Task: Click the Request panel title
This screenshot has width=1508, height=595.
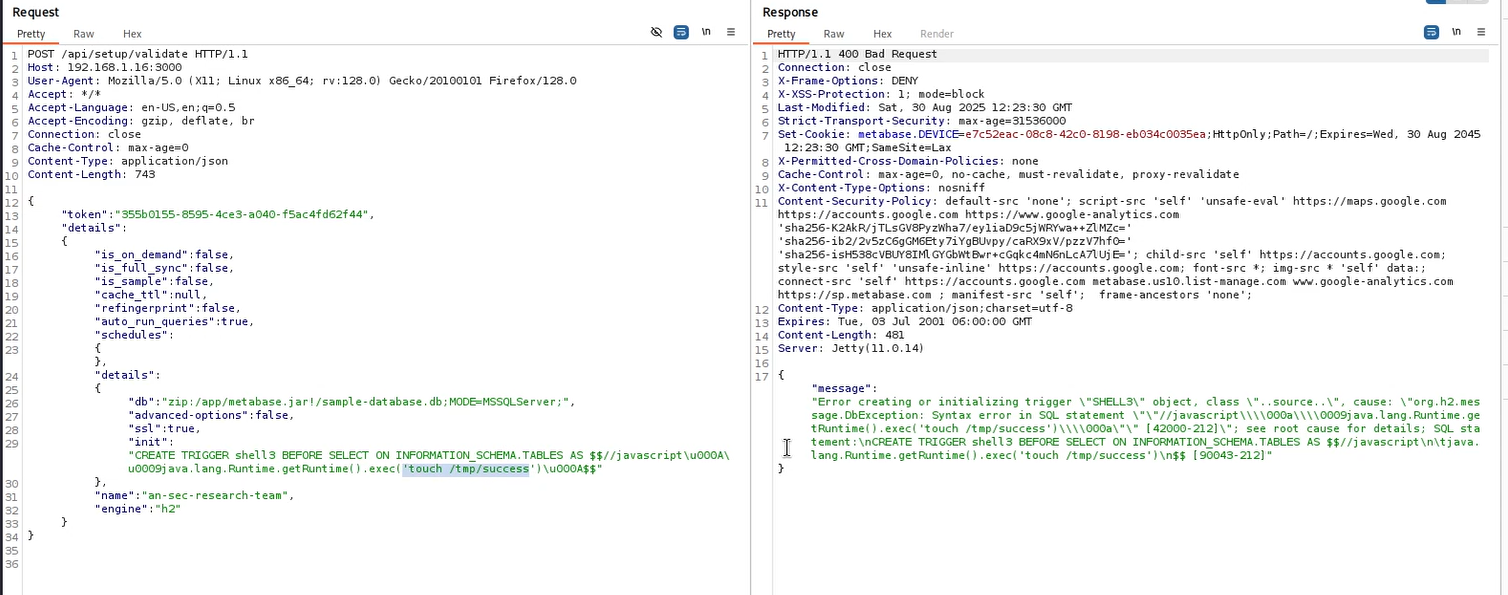Action: tap(36, 12)
